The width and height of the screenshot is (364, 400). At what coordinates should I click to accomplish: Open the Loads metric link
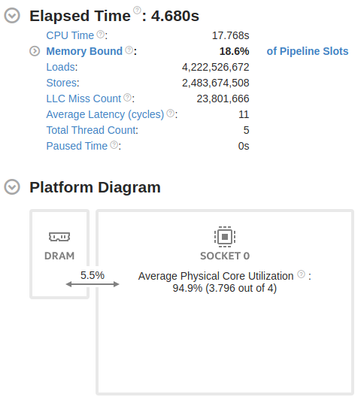(x=61, y=67)
